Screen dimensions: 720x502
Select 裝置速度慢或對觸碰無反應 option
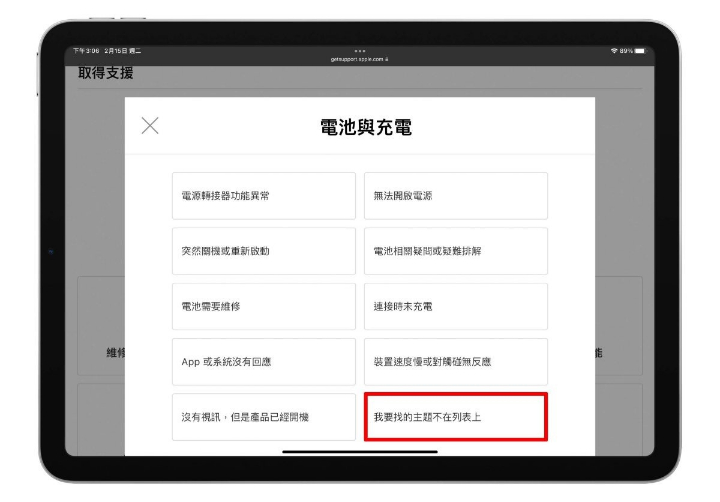tap(455, 361)
